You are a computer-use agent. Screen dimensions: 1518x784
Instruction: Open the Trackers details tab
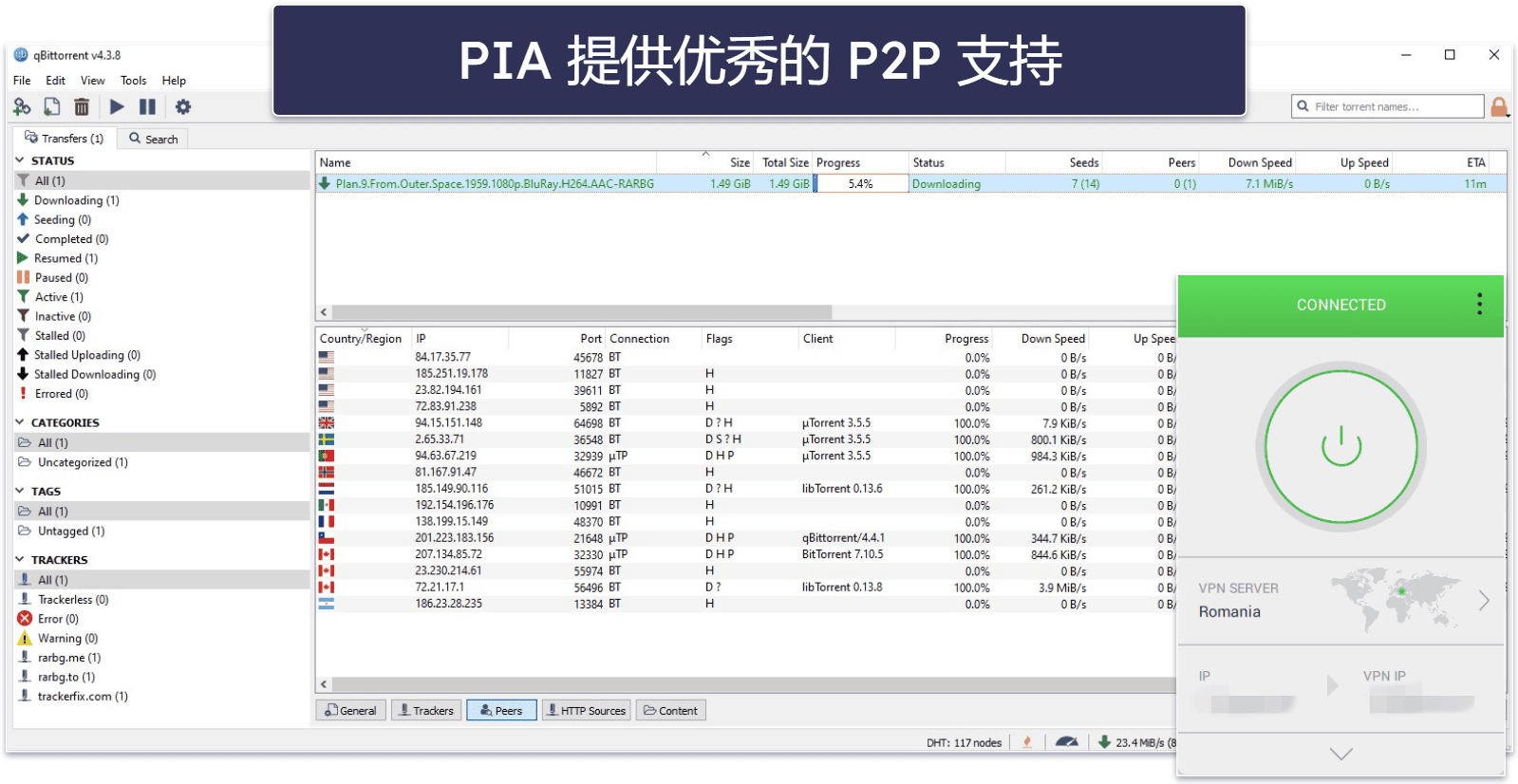pyautogui.click(x=426, y=711)
